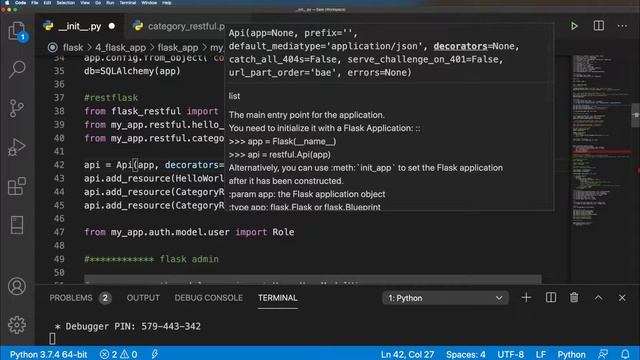Open the Edit menu
Viewport: 640px width, 360px height.
[x=47, y=3]
